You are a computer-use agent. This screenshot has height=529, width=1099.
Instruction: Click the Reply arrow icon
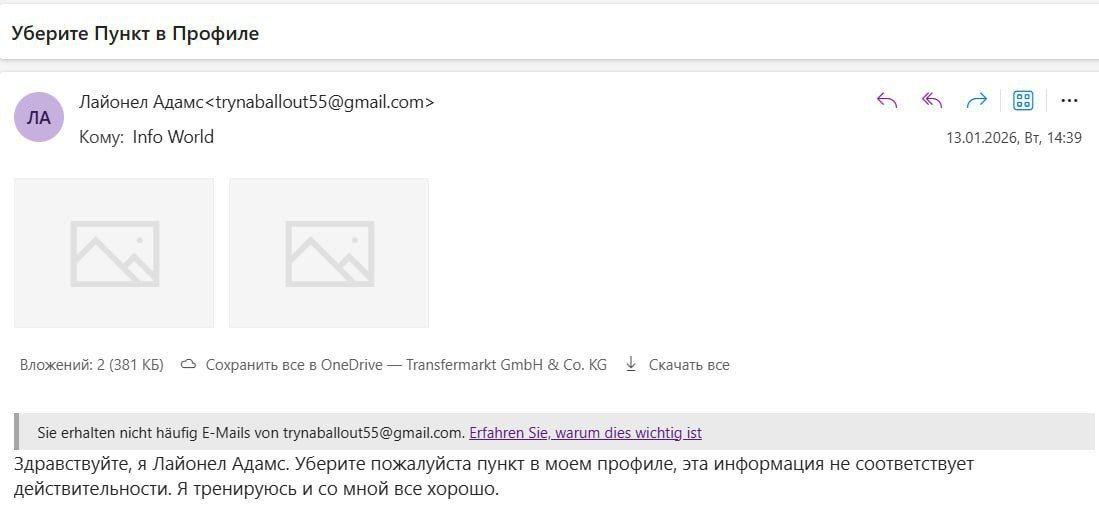pyautogui.click(x=886, y=100)
